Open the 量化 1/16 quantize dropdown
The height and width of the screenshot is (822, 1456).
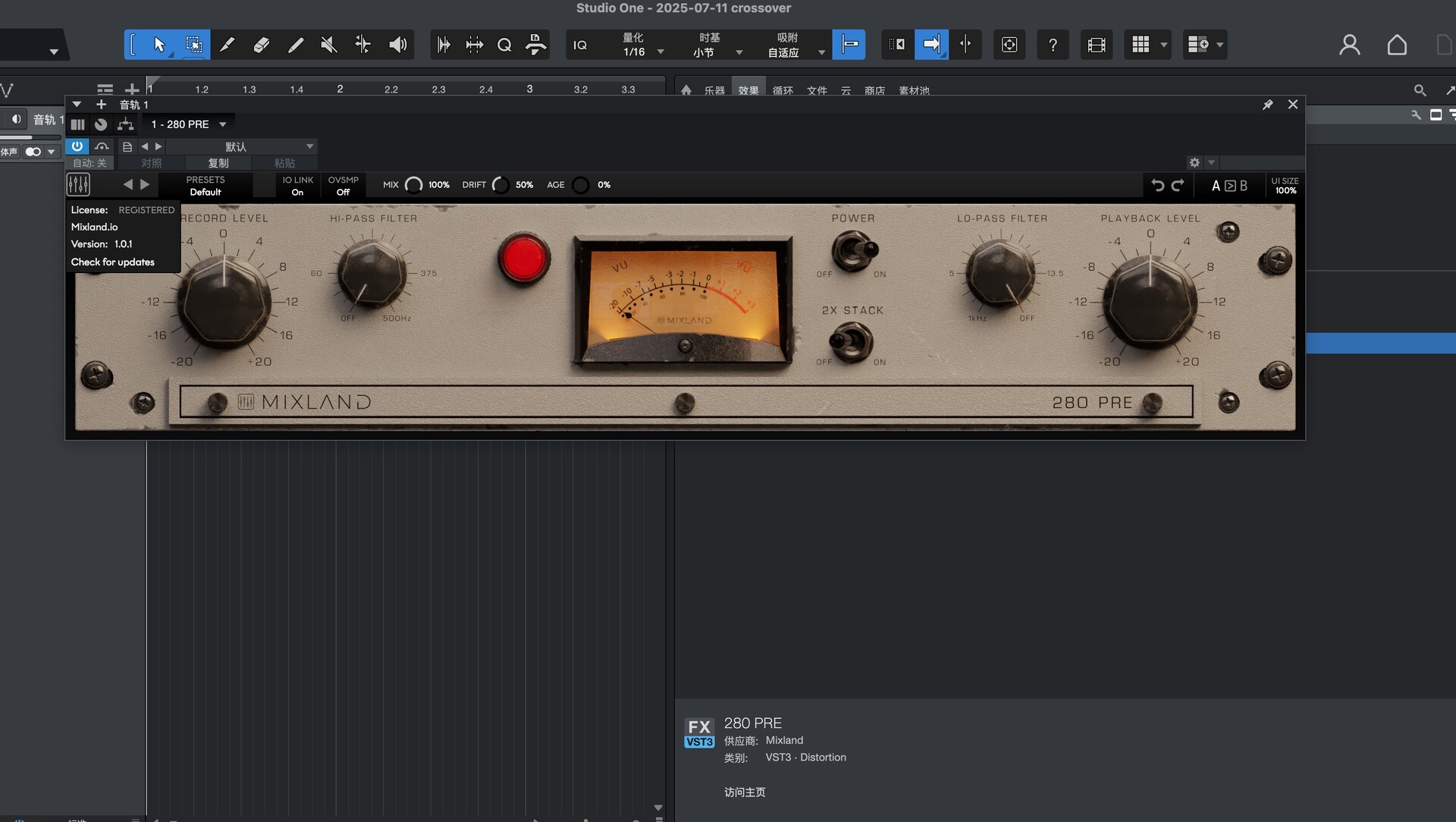(642, 45)
